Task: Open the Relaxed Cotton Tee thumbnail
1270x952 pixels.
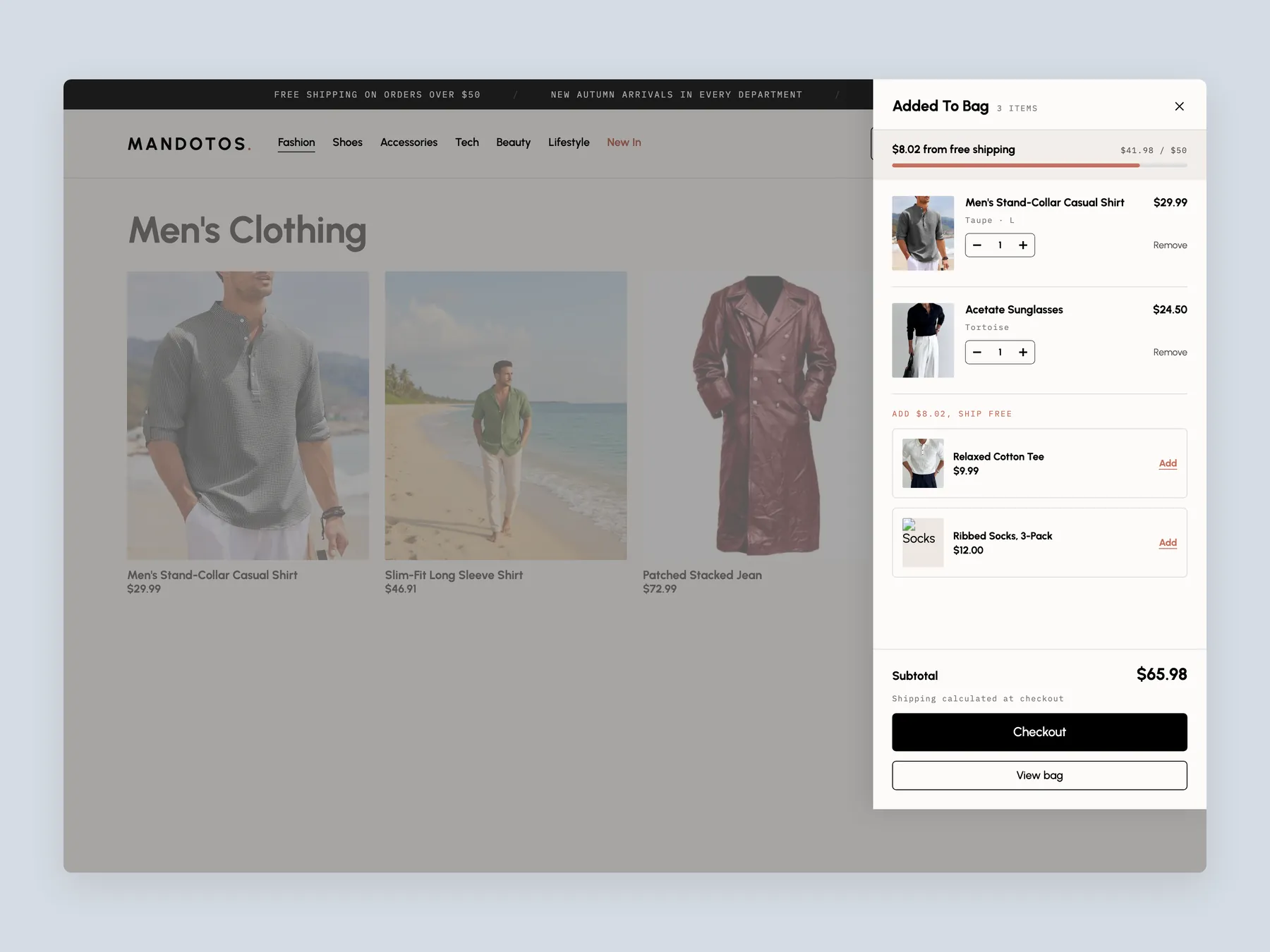Action: pos(923,463)
